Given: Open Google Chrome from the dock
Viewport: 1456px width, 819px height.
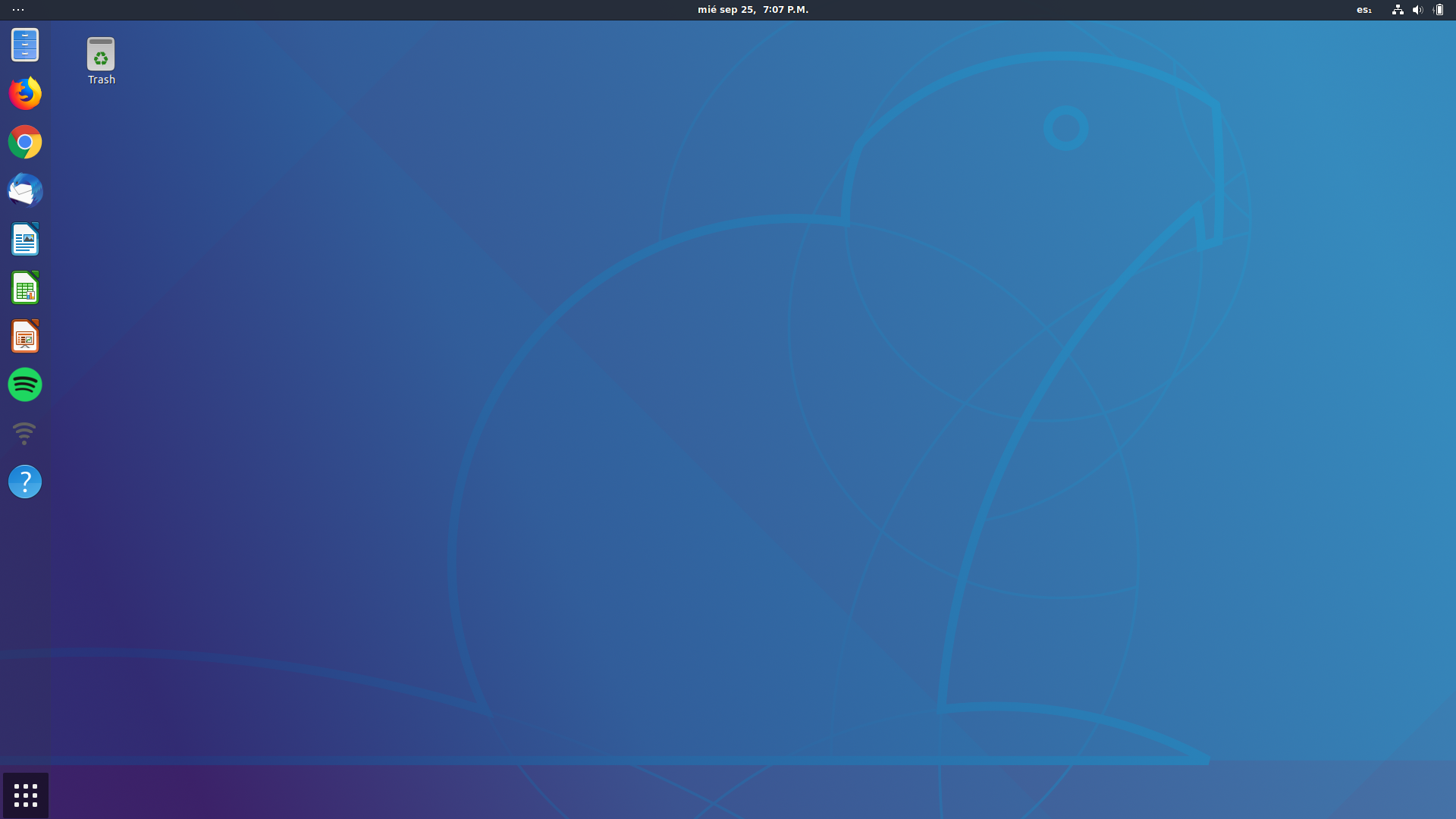Looking at the screenshot, I should pyautogui.click(x=25, y=142).
